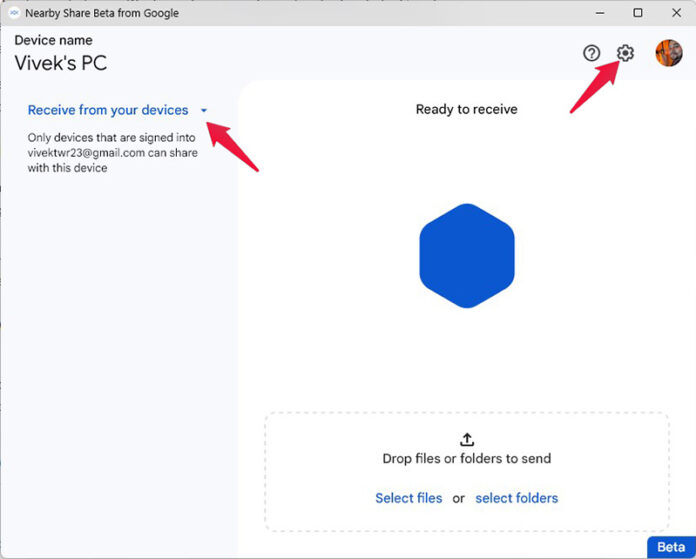Click the "Ready to receive" status text
Image resolution: width=696 pixels, height=559 pixels.
tap(466, 109)
